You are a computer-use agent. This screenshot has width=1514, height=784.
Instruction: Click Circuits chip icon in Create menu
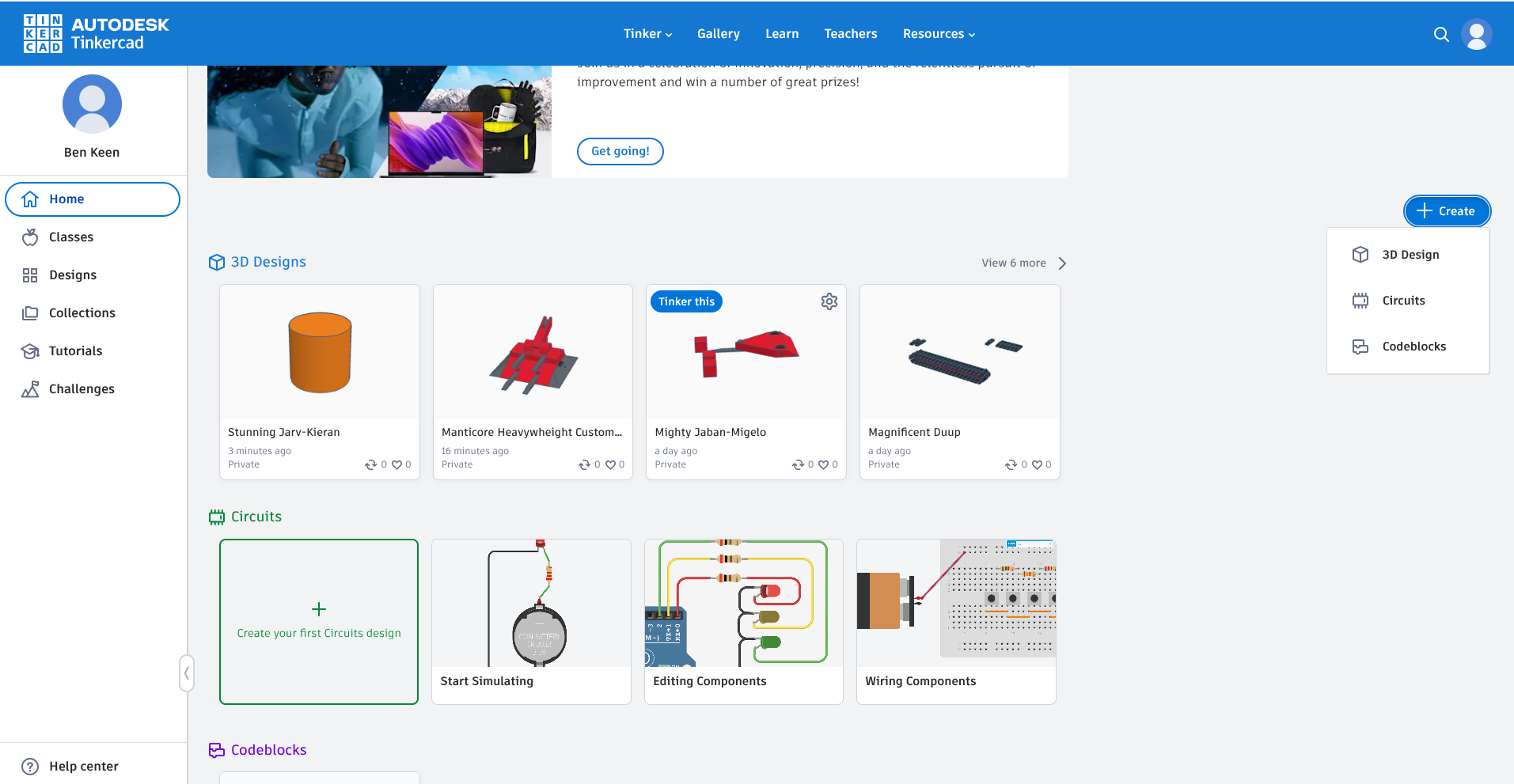(1360, 301)
